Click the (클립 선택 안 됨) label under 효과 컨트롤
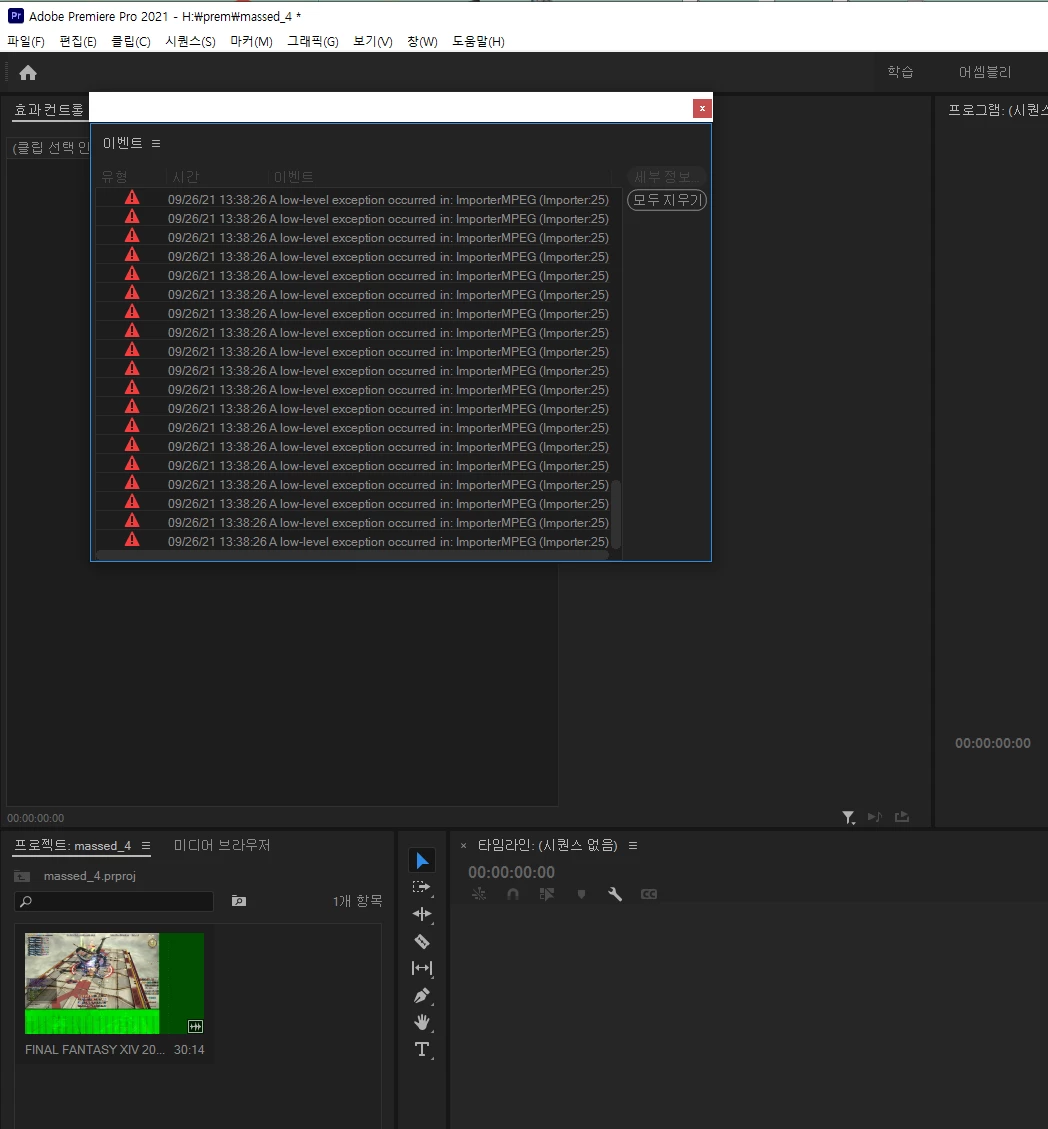Image resolution: width=1048 pixels, height=1129 pixels. point(50,148)
